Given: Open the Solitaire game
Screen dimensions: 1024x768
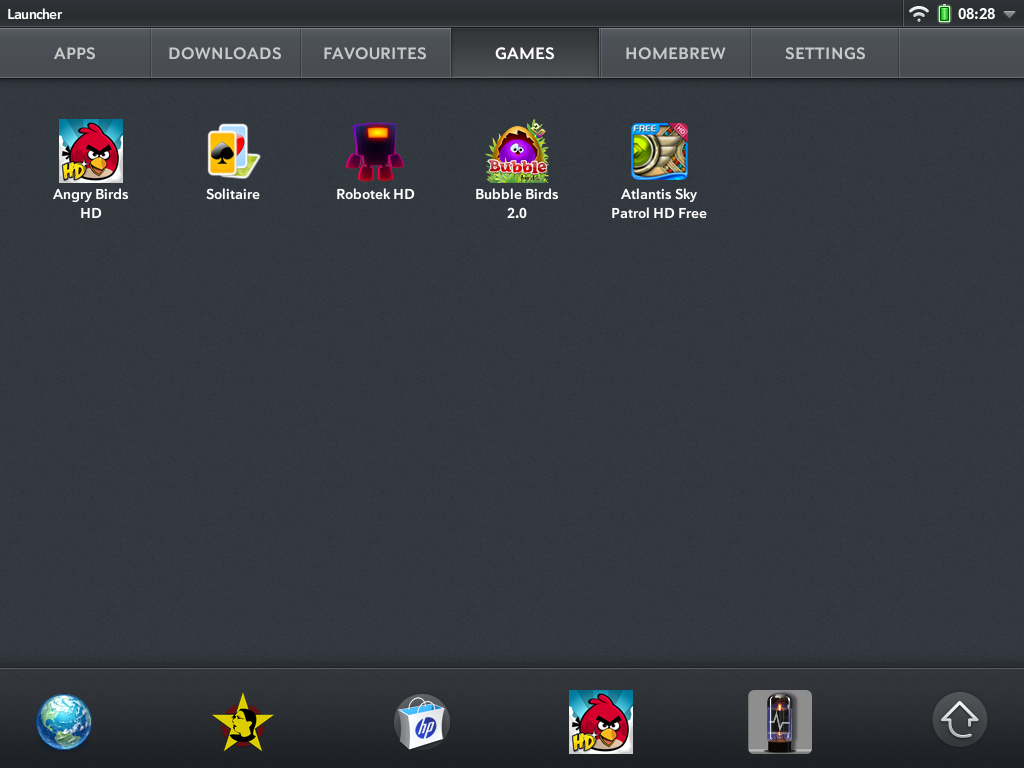Looking at the screenshot, I should click(x=233, y=152).
